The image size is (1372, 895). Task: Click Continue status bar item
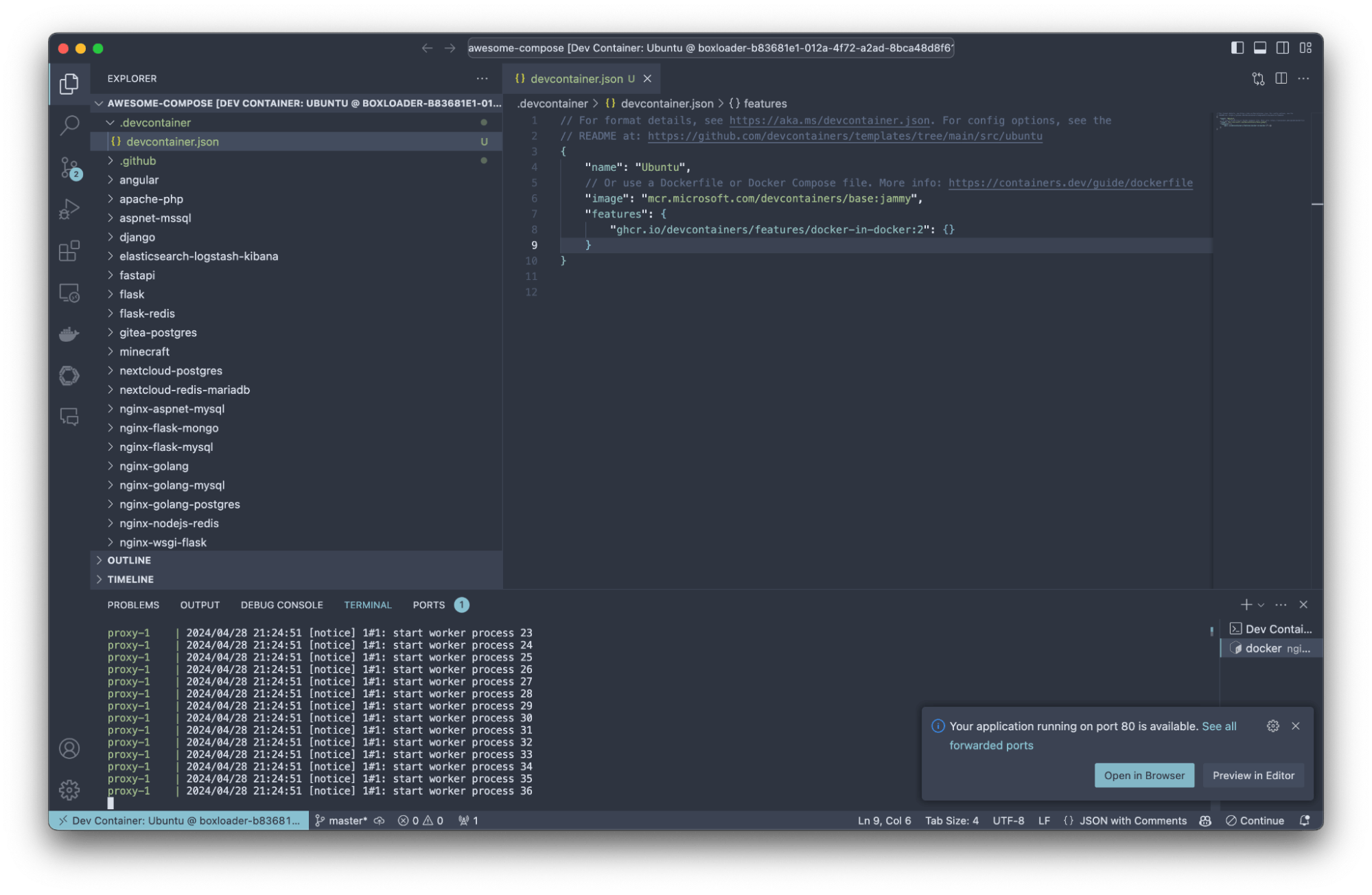pos(1255,821)
